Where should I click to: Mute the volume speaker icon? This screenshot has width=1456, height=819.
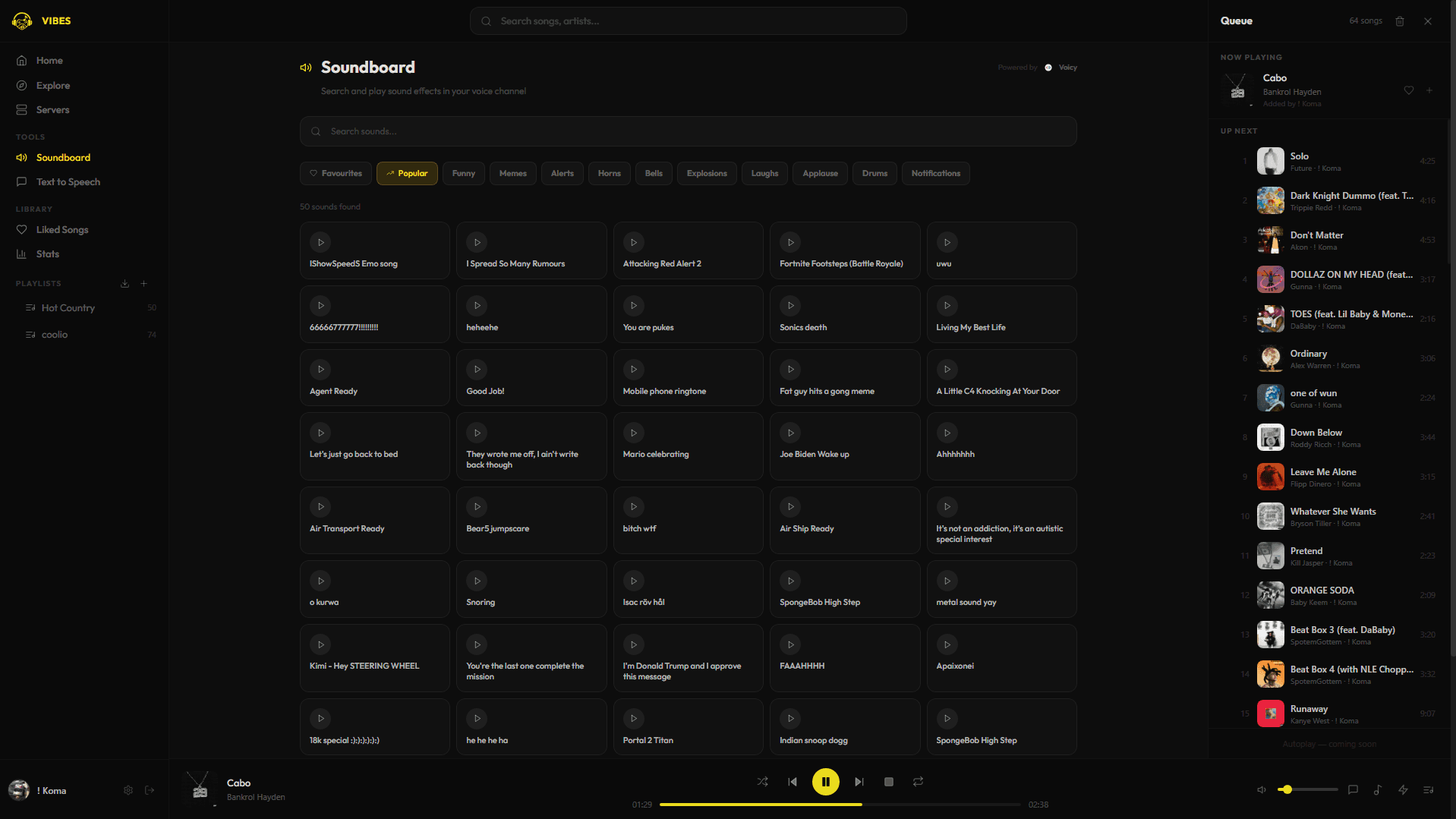coord(1261,789)
